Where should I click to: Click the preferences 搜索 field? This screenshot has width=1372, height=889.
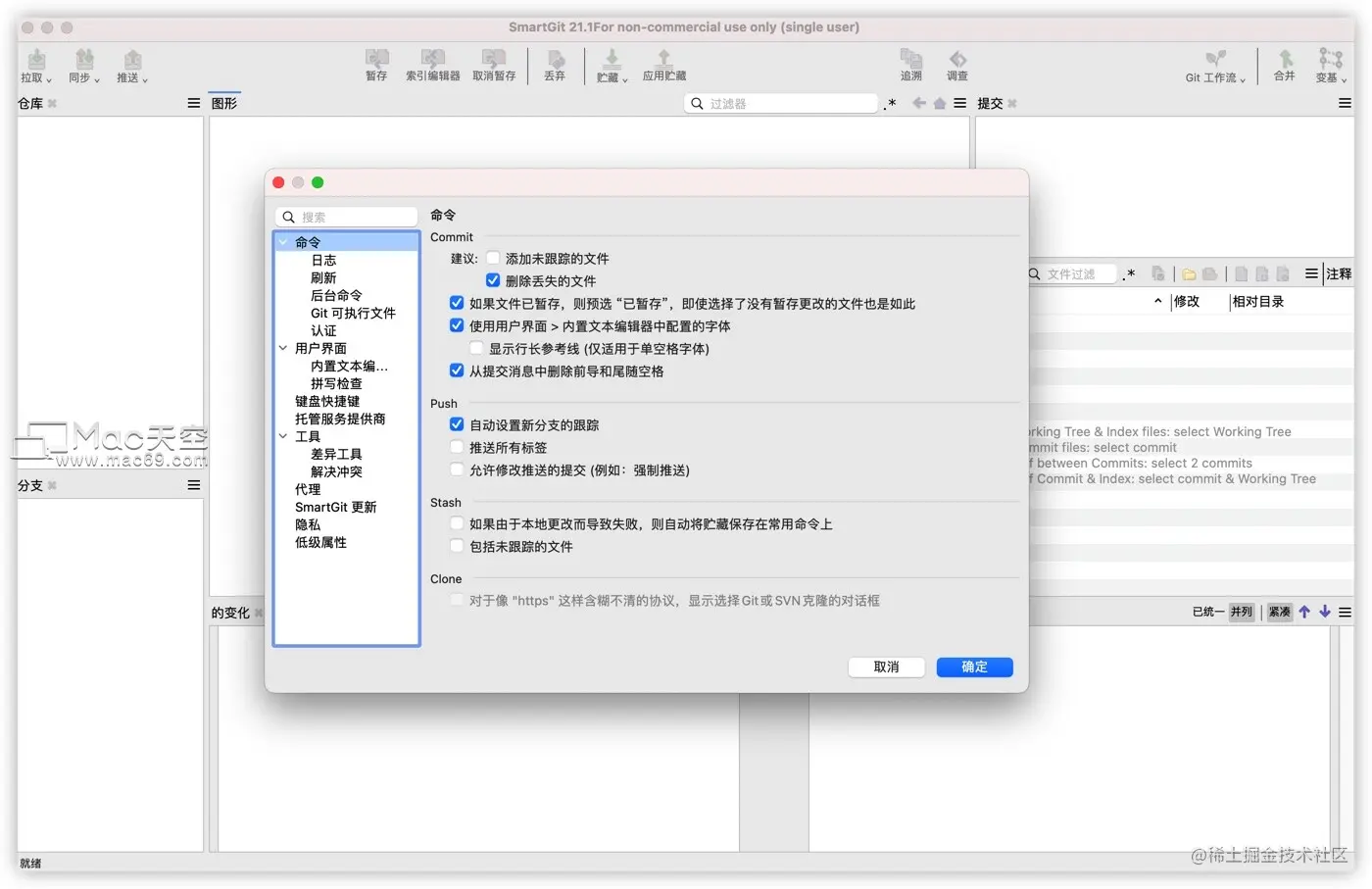coord(347,217)
